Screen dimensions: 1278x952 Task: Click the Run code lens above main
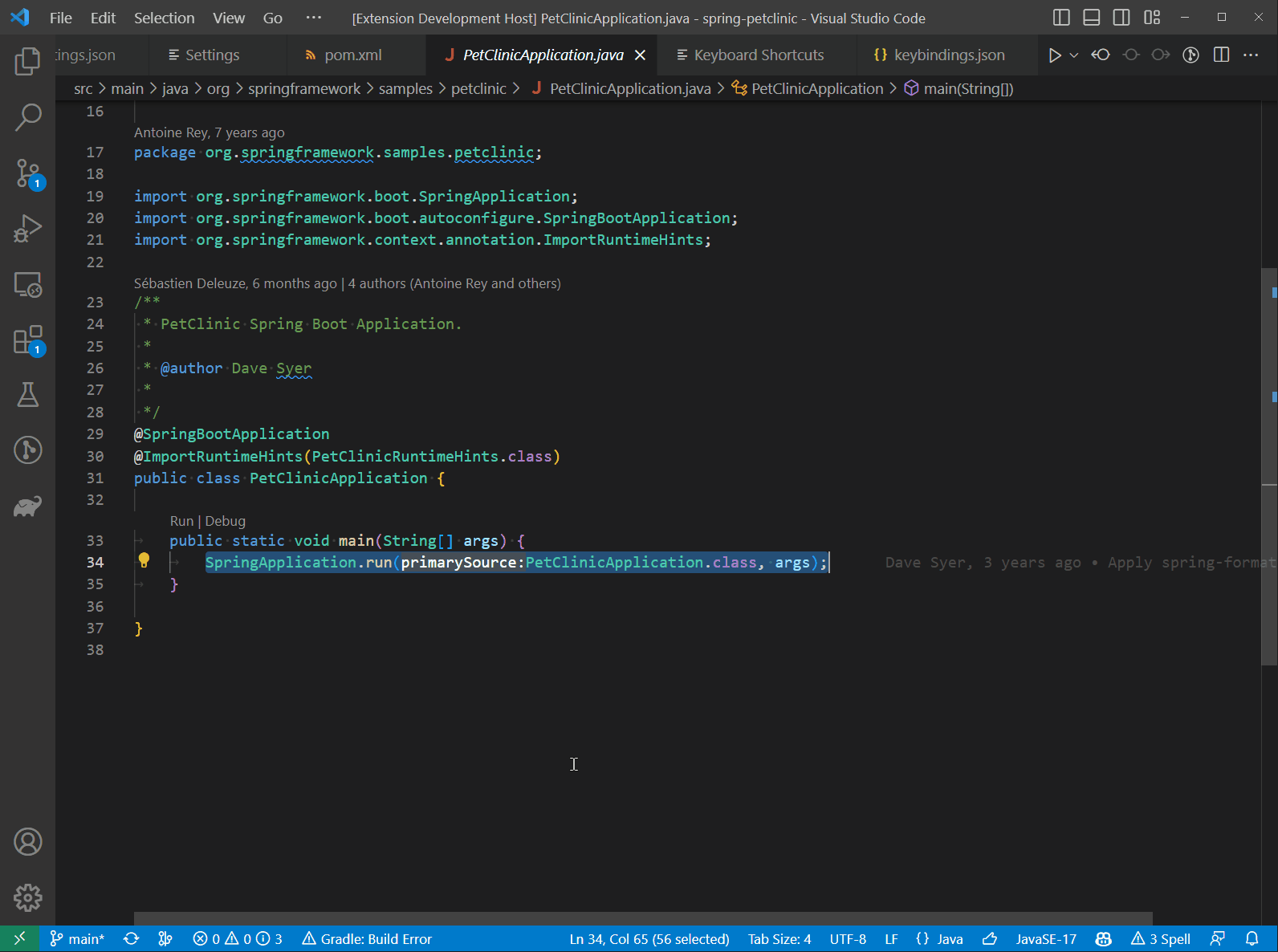coord(181,521)
